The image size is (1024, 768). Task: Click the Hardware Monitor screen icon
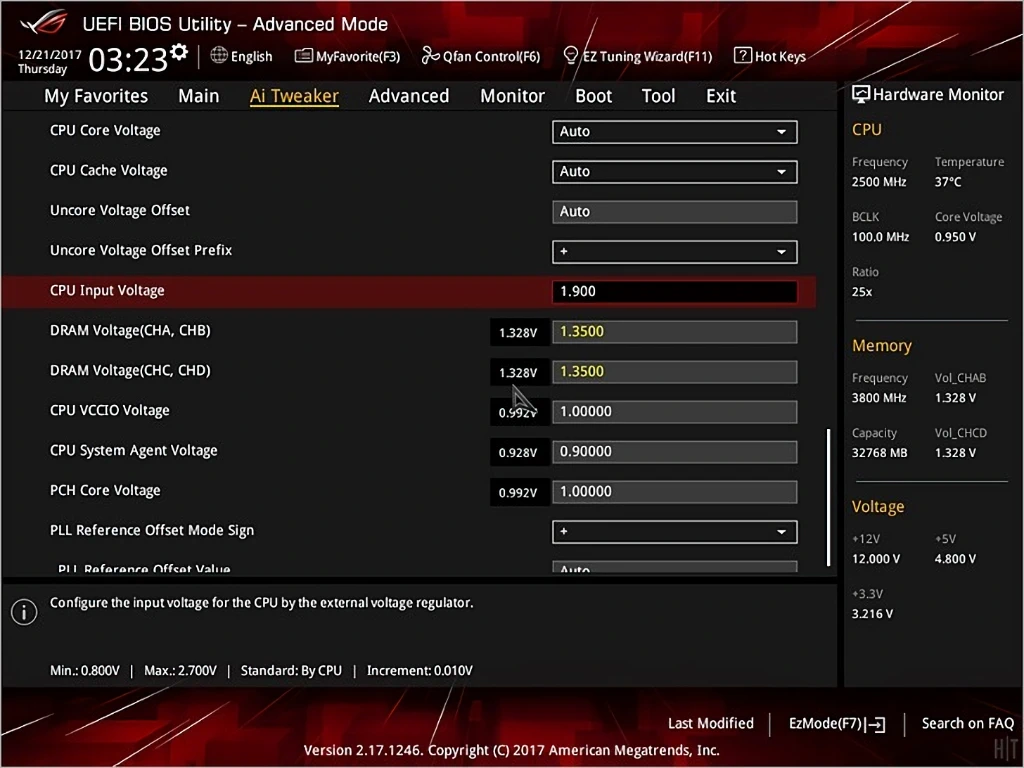[861, 95]
